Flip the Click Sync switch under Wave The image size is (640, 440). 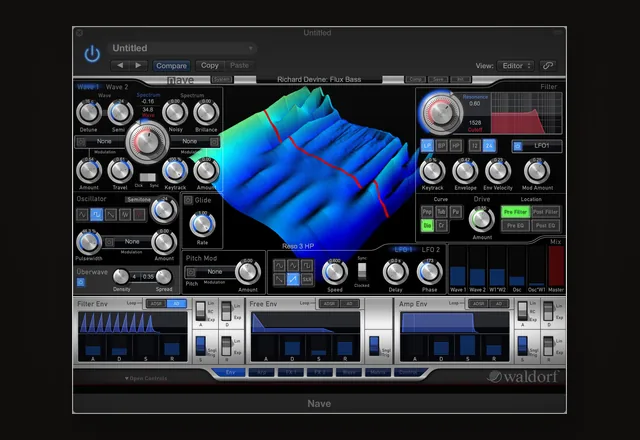coord(147,177)
